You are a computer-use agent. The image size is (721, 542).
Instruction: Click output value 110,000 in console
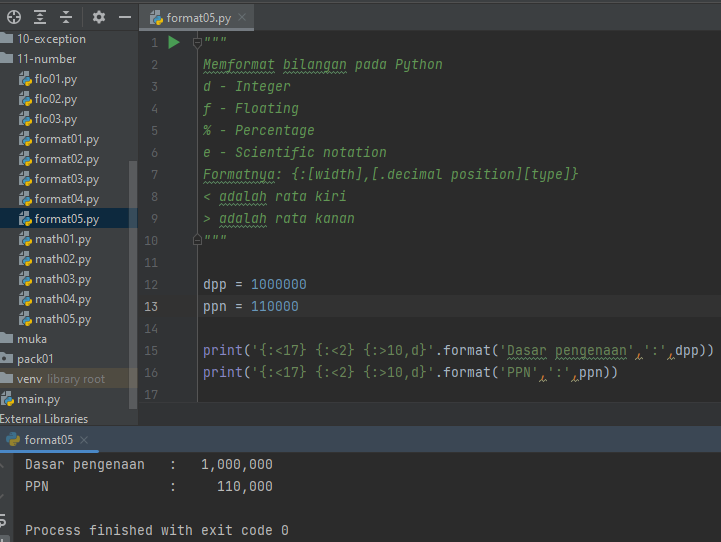pos(245,486)
